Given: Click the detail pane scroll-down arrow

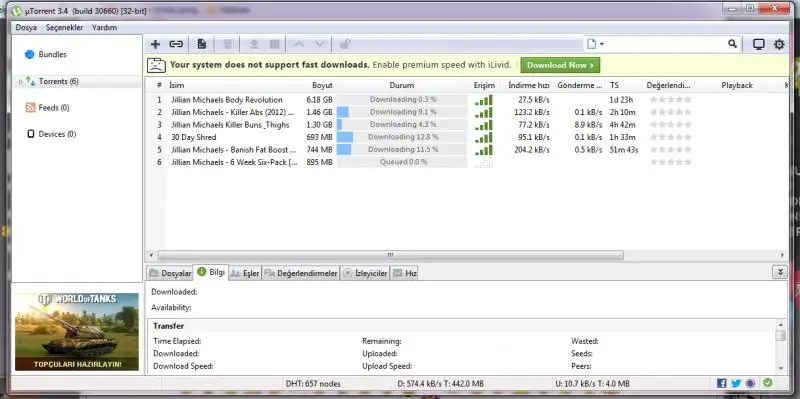Looking at the screenshot, I should point(781,367).
